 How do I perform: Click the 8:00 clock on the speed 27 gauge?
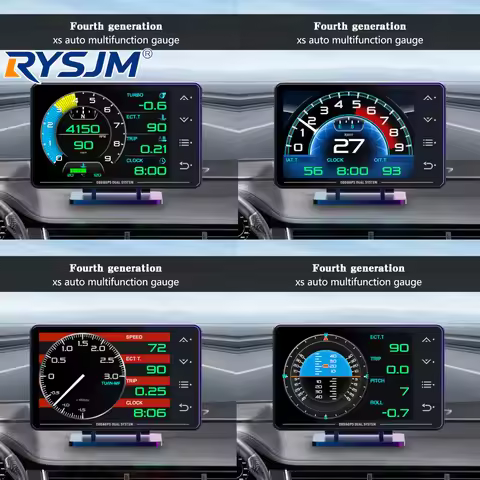pos(352,171)
